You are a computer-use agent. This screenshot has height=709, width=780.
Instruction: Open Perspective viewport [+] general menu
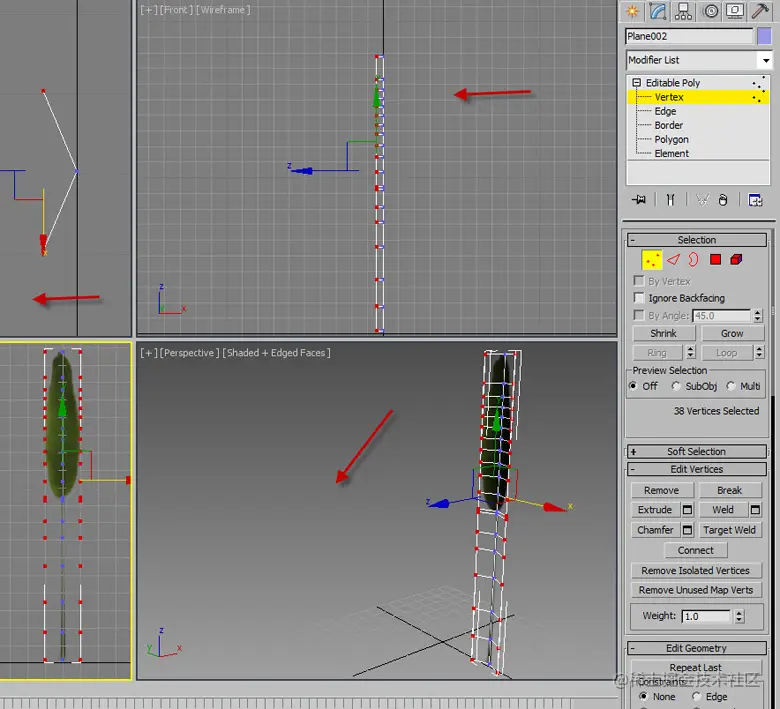pos(149,353)
